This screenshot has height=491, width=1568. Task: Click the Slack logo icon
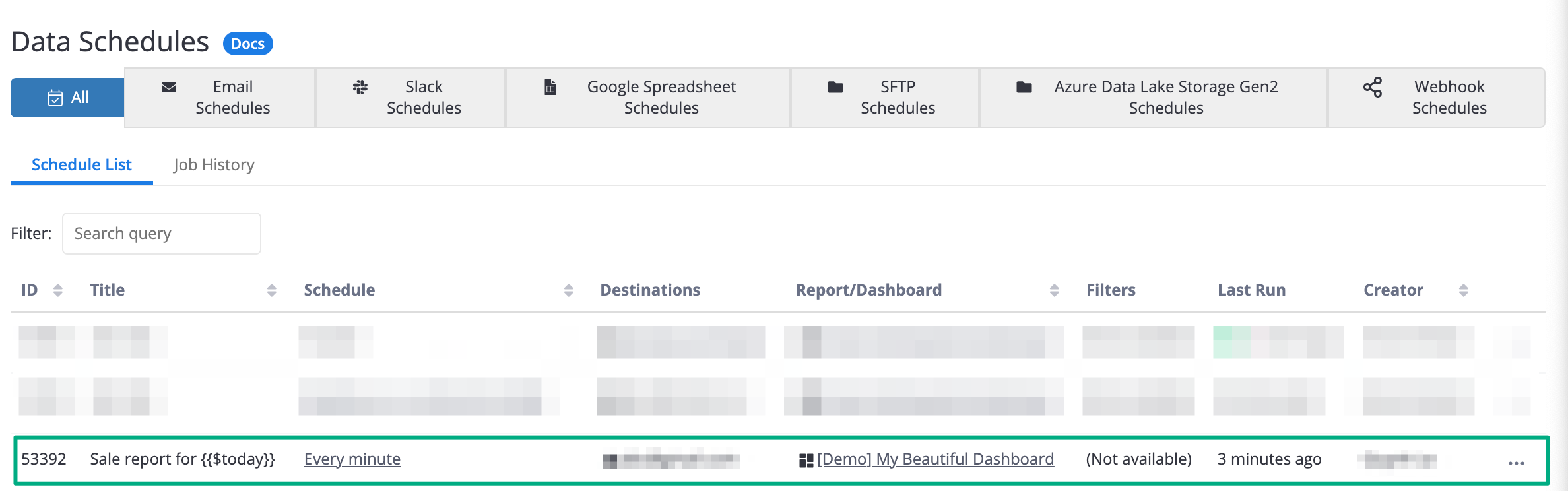pyautogui.click(x=360, y=87)
